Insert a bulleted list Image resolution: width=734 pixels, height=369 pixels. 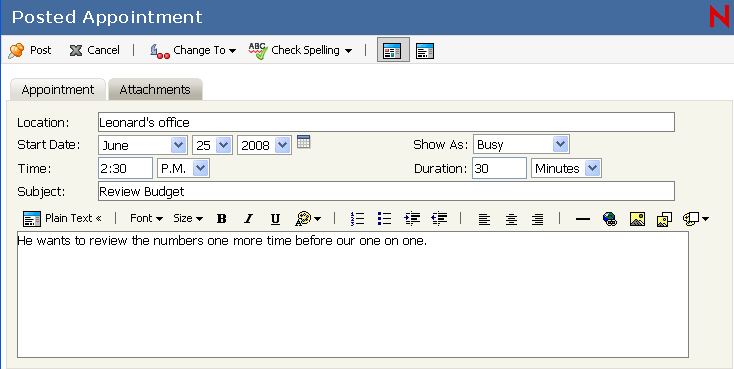[x=384, y=219]
